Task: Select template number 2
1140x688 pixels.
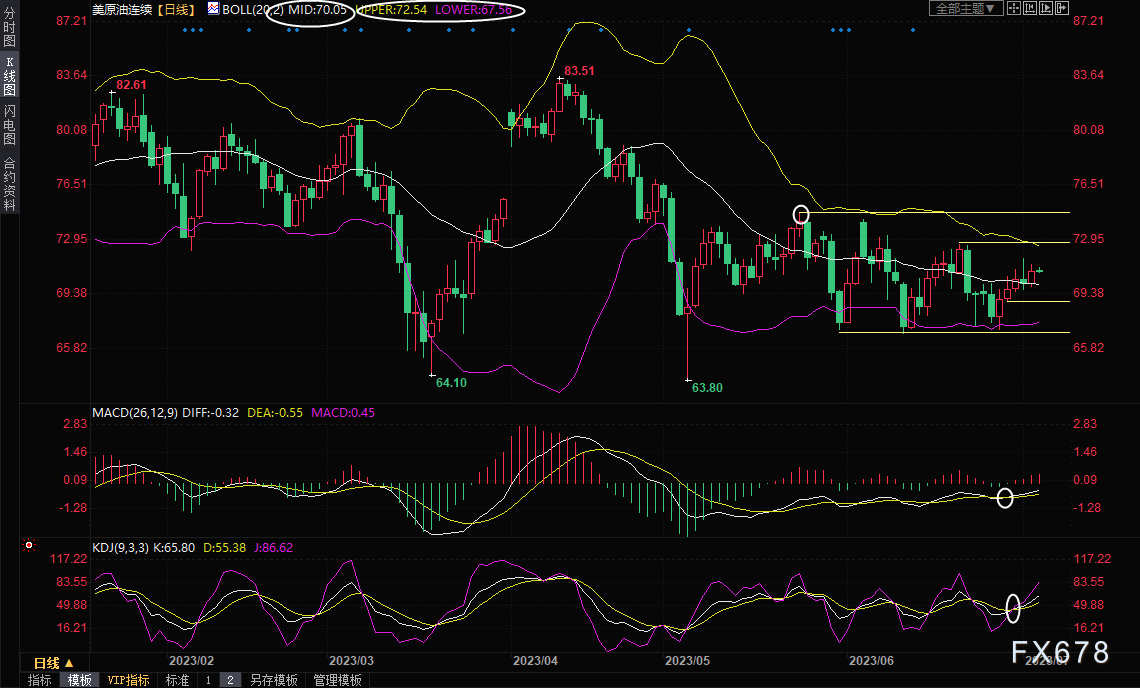Action: point(230,680)
